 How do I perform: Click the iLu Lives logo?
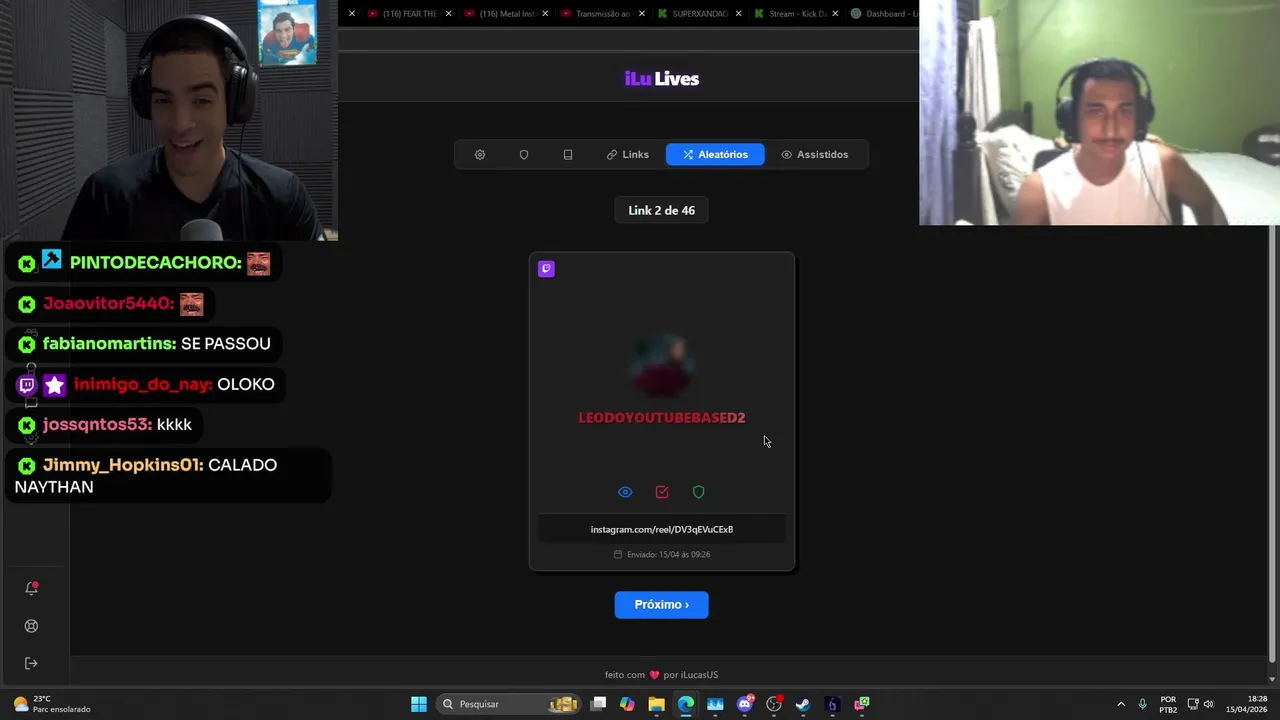662,79
